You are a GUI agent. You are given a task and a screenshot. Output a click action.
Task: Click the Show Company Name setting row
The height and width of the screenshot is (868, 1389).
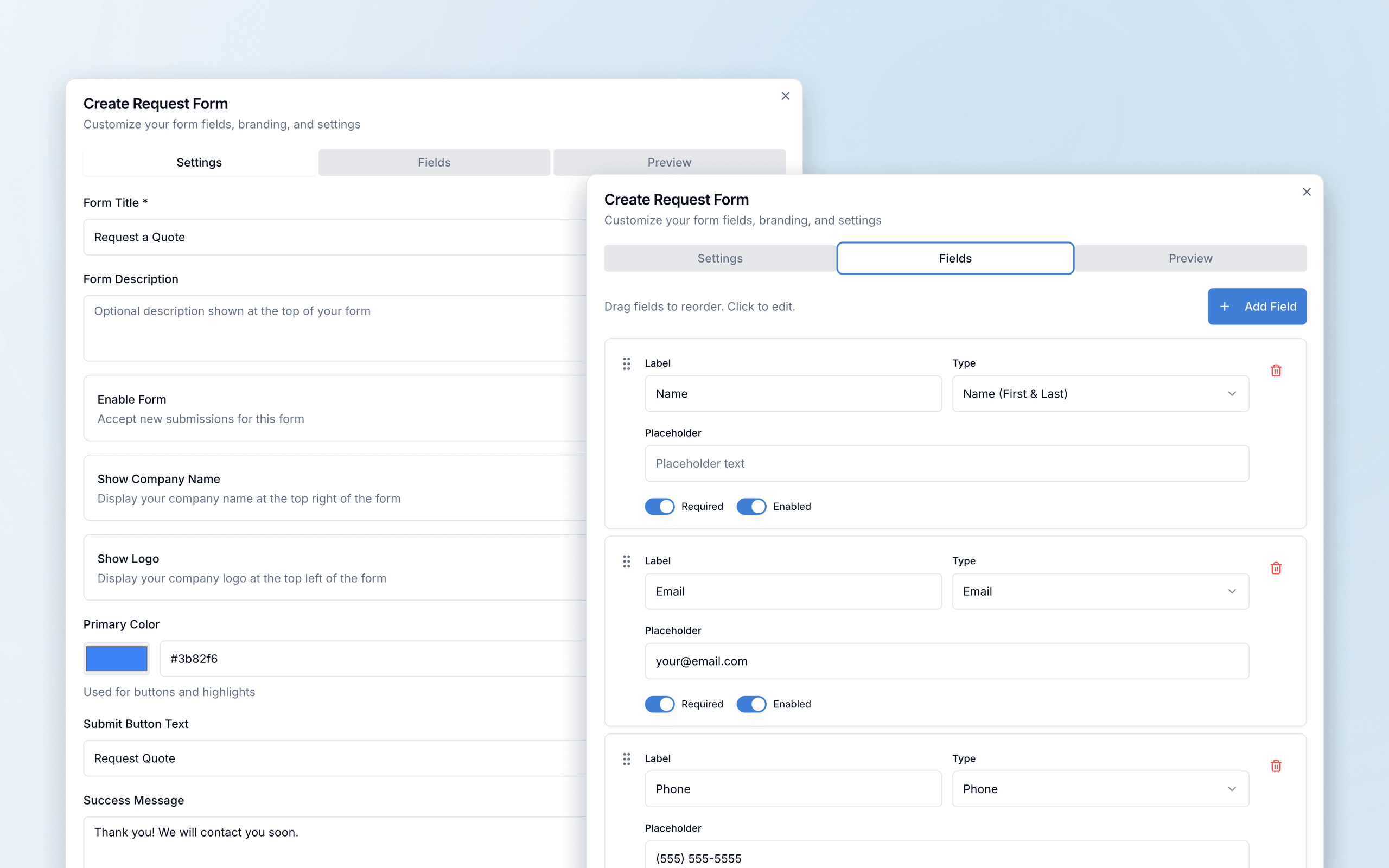pyautogui.click(x=335, y=488)
